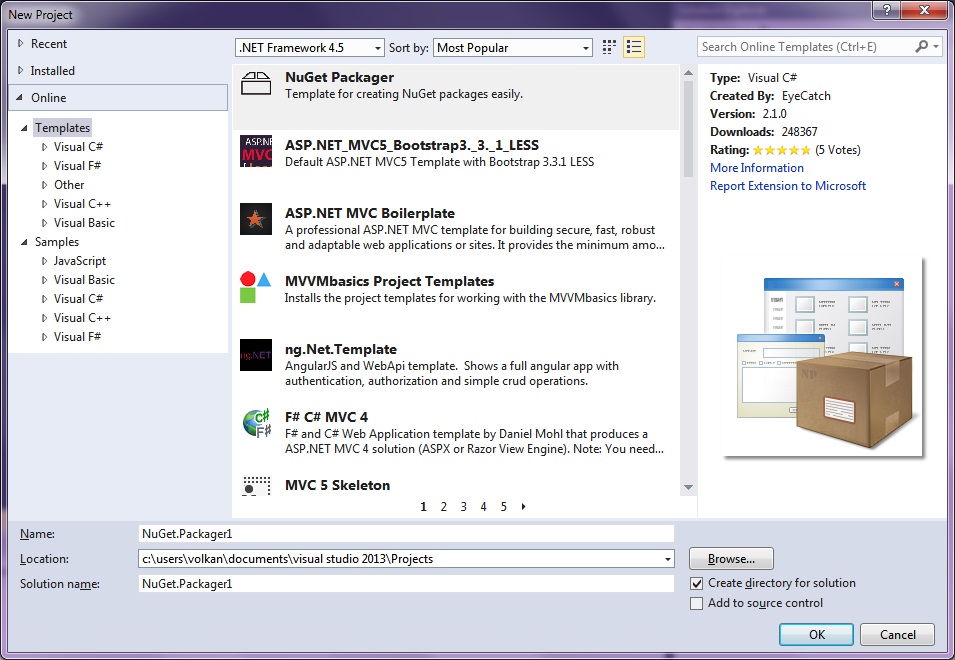Click the MVVMbasics shapes icon
Viewport: 955px width, 660px height.
pos(256,287)
